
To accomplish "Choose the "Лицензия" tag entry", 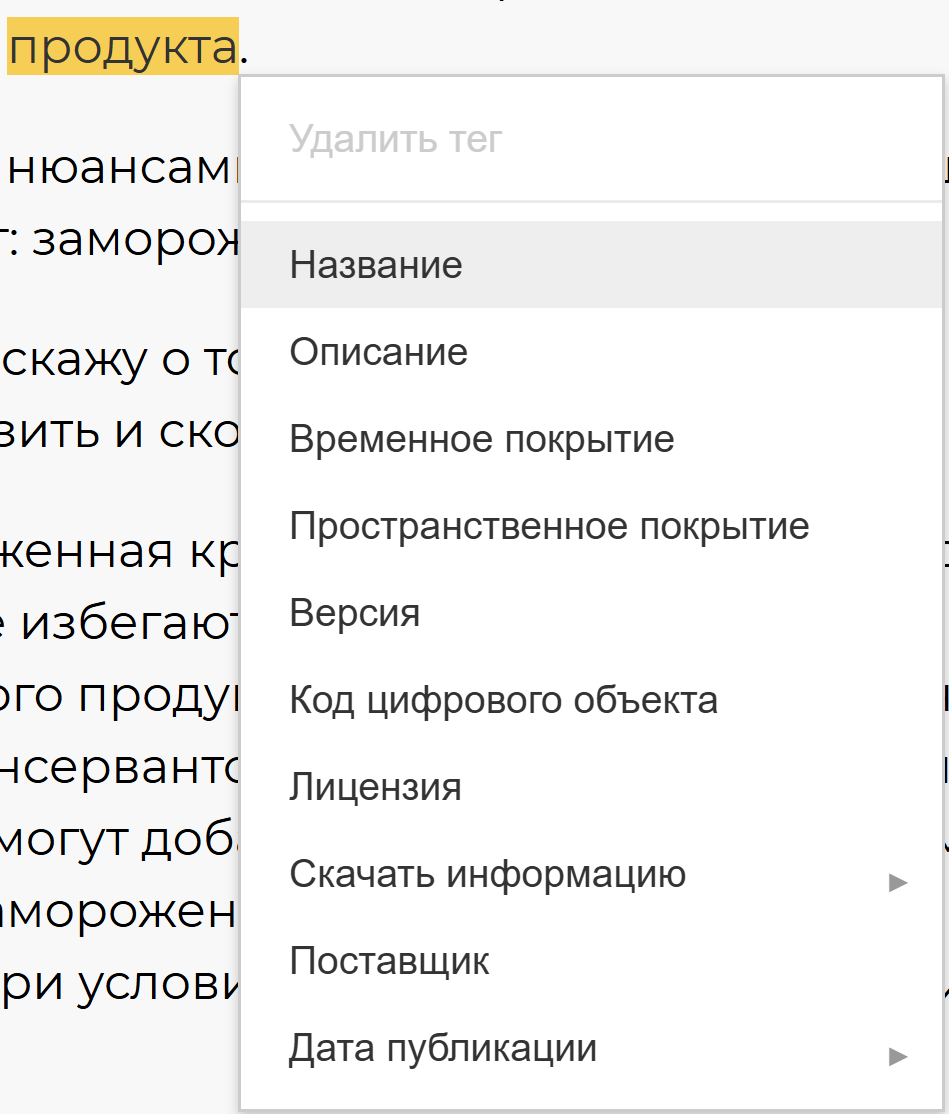I will tap(375, 787).
